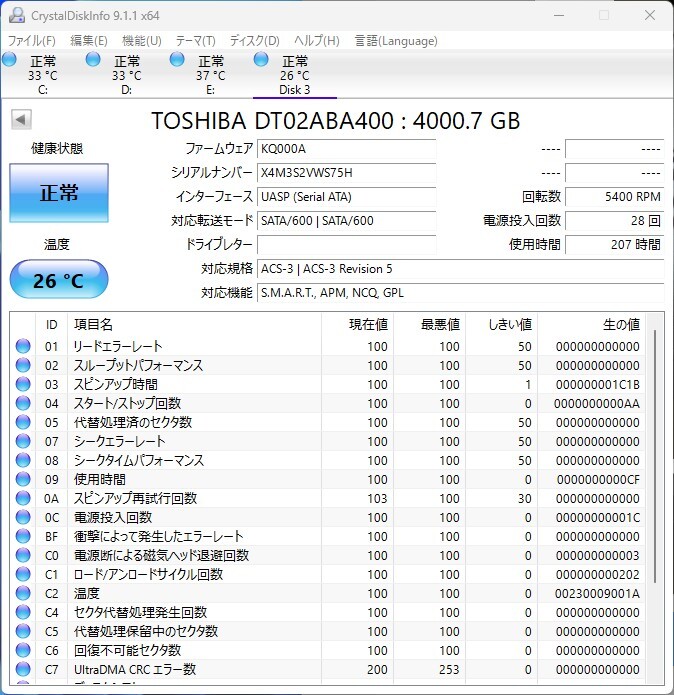
Task: Open the テーマ(T) menu
Action: coord(195,41)
